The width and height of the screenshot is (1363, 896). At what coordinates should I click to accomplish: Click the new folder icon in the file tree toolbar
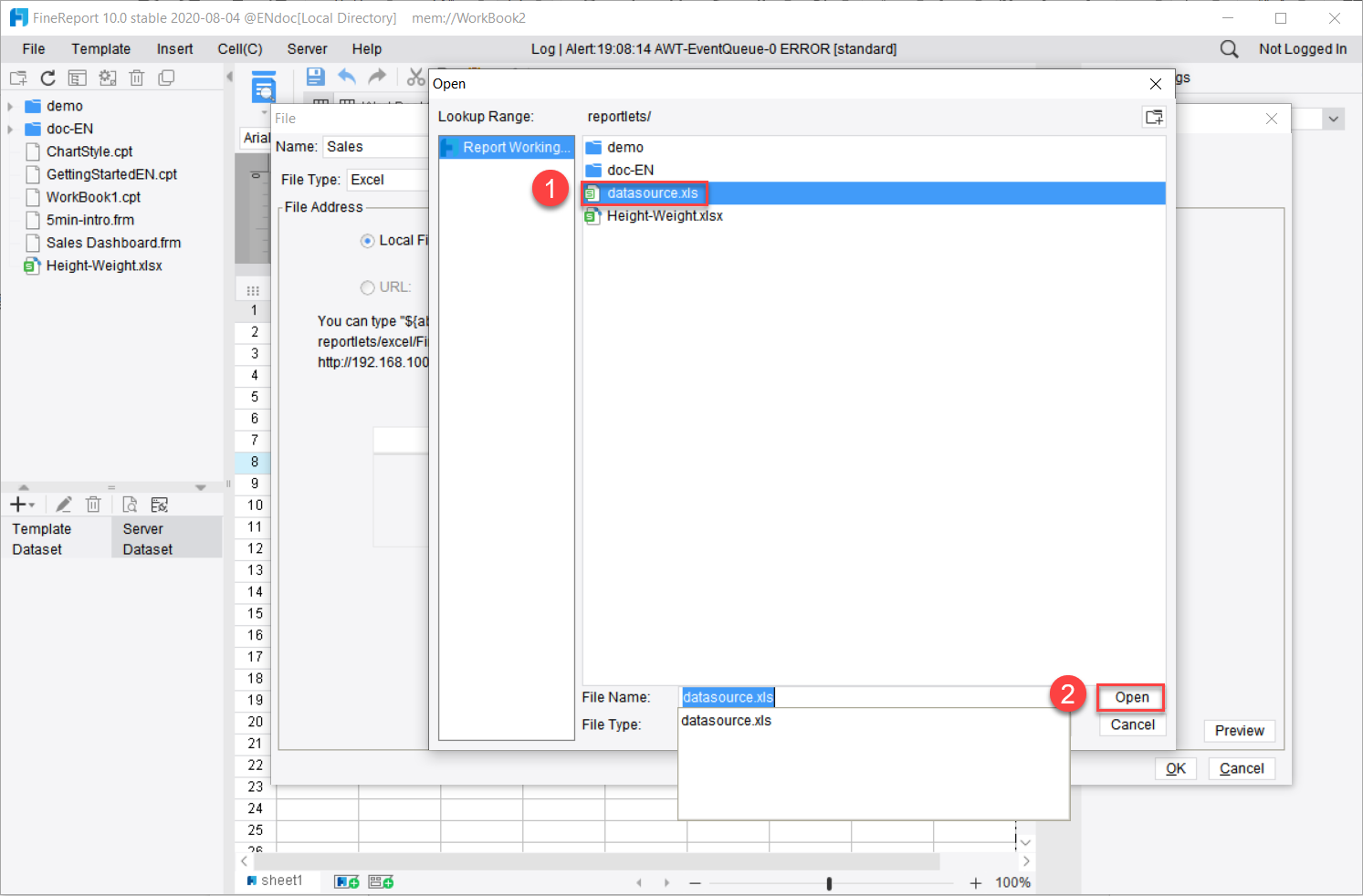tap(18, 78)
